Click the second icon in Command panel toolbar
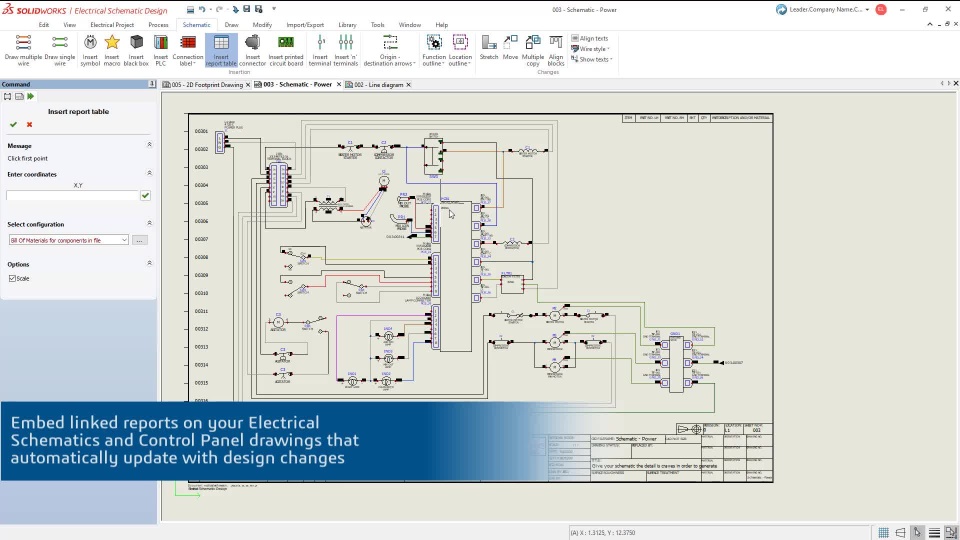The image size is (960, 540). 19,96
